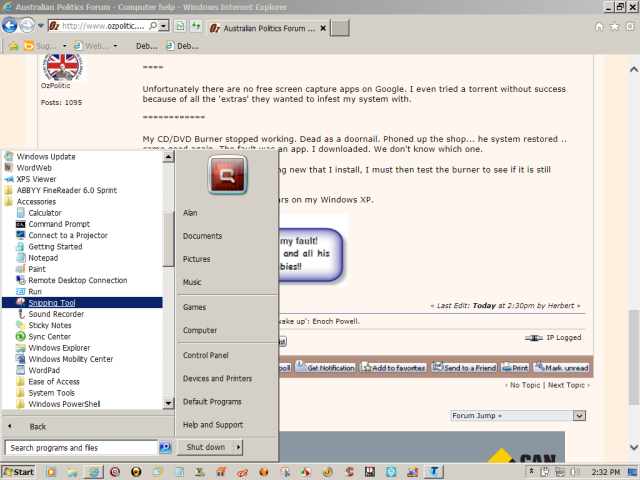The height and width of the screenshot is (480, 640).
Task: Click the Search programs and files field
Action: pos(82,448)
